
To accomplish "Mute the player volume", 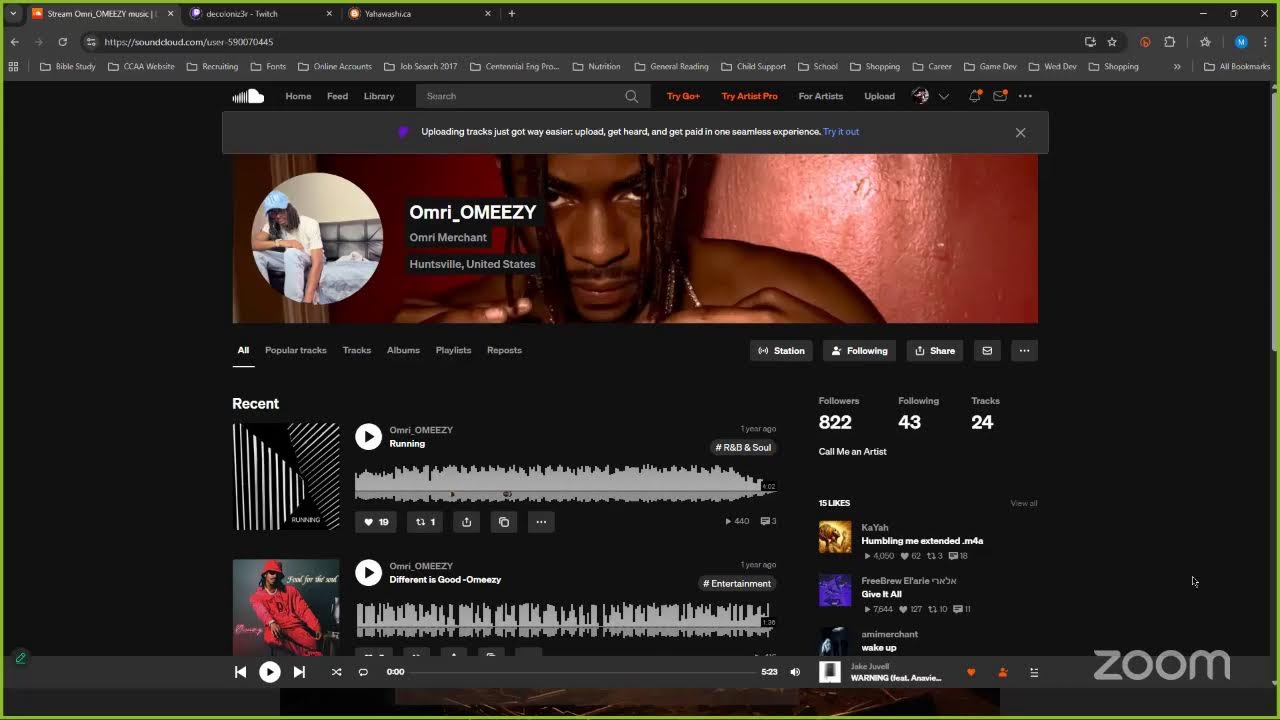I will (x=795, y=672).
